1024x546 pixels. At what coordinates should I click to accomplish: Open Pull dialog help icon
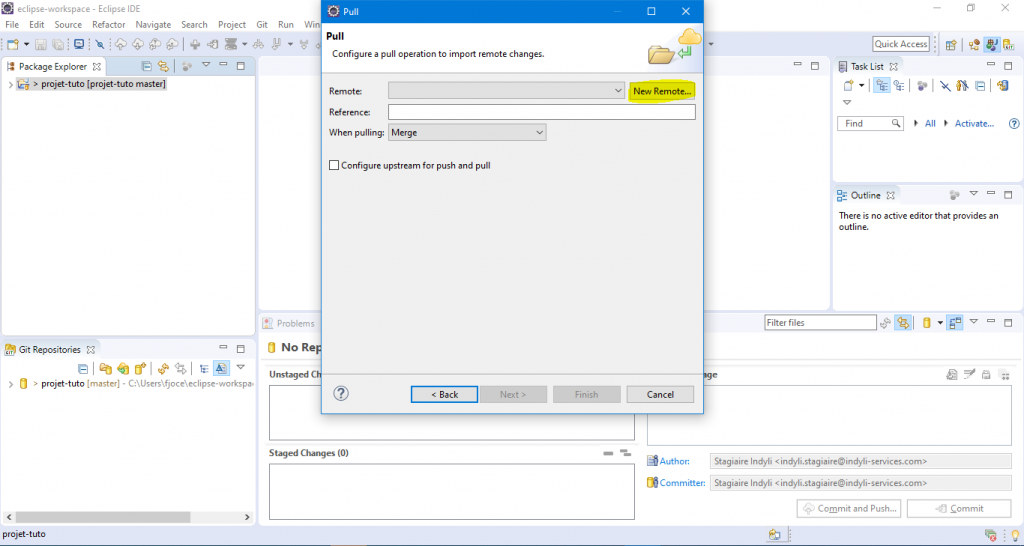341,393
